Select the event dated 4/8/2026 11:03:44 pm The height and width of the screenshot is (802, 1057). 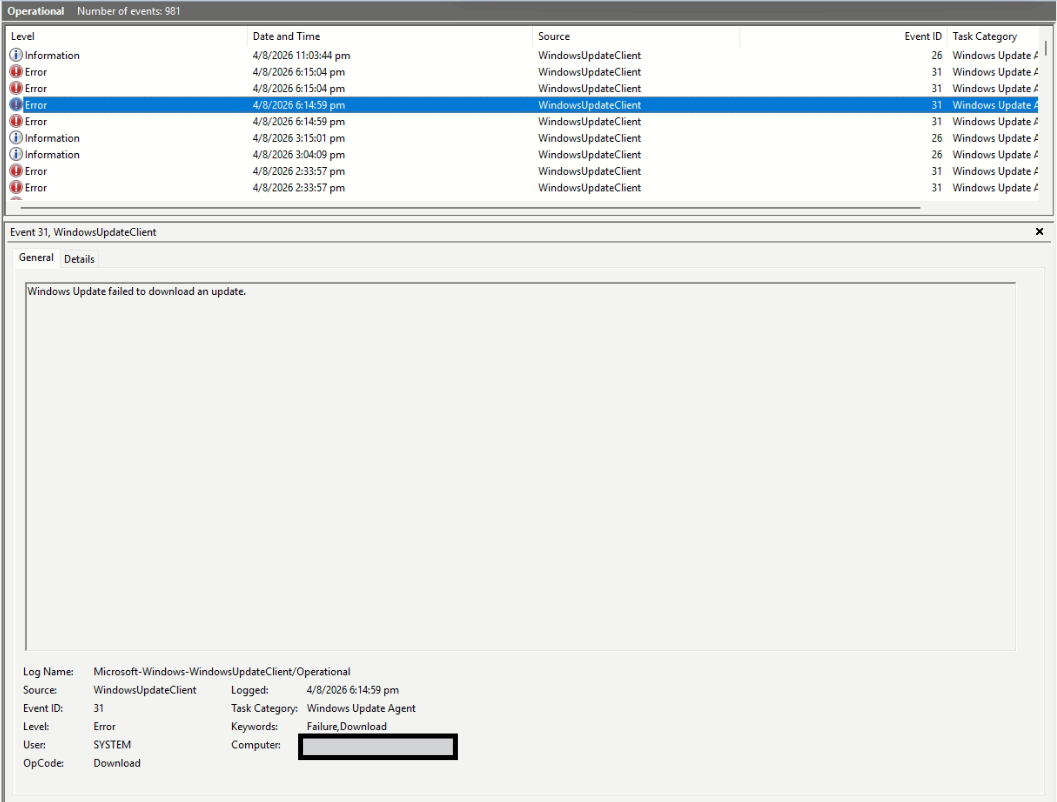point(522,55)
